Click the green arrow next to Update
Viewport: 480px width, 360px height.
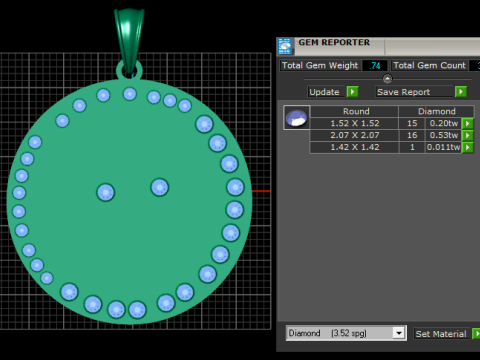tap(352, 92)
